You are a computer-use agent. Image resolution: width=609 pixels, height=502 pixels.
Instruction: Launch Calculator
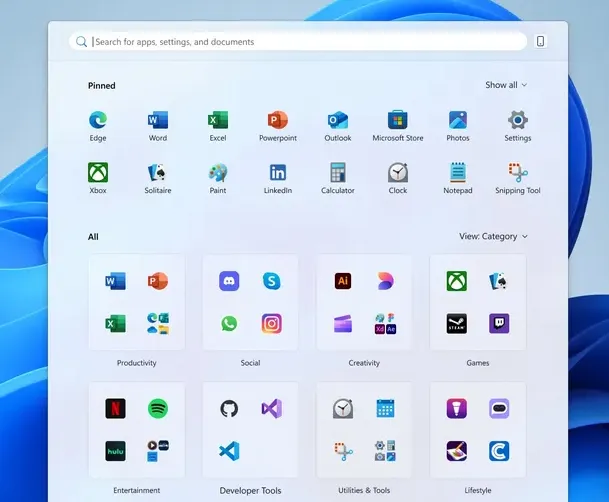point(338,172)
